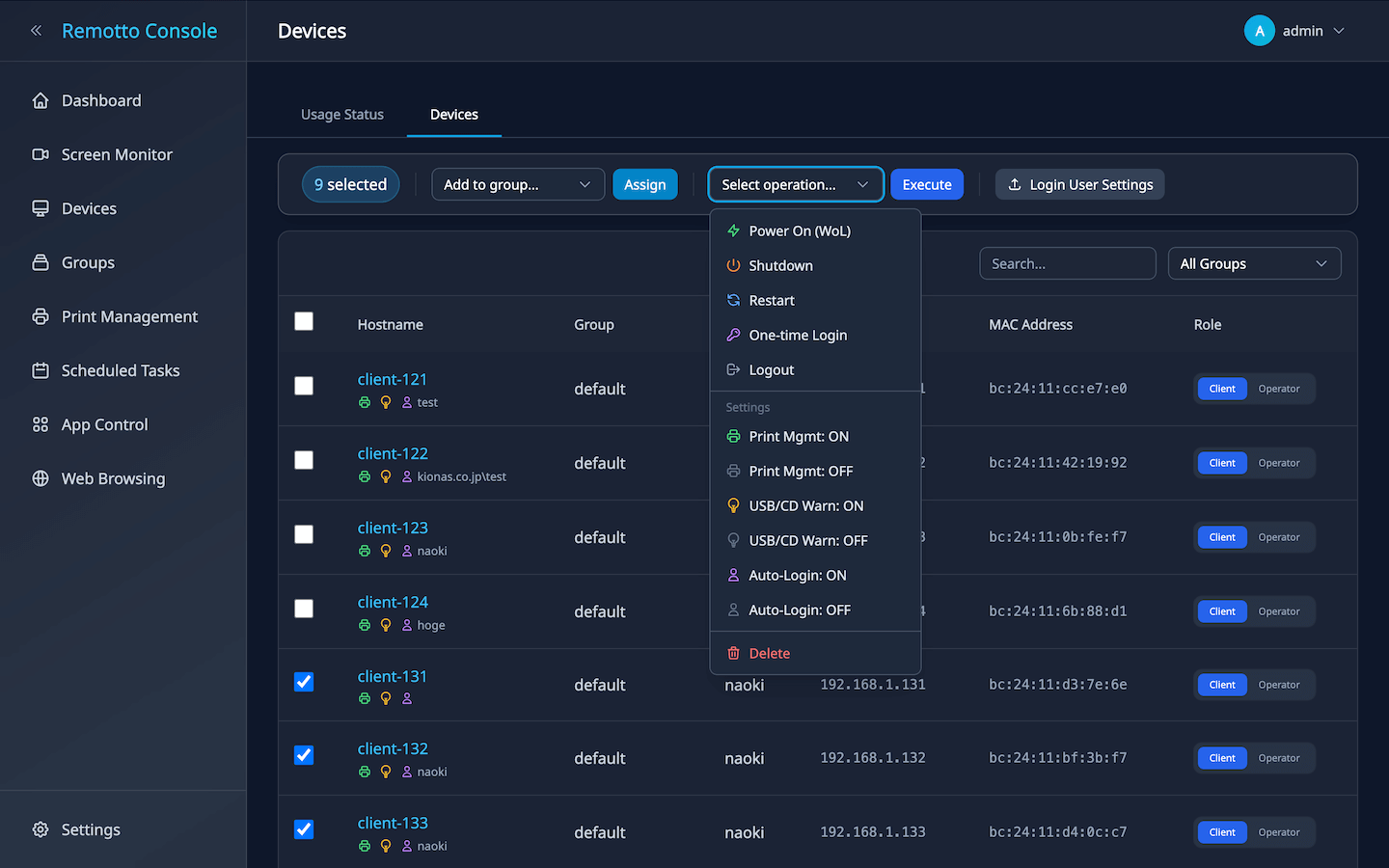Go to Print Management page
The height and width of the screenshot is (868, 1389).
128,316
